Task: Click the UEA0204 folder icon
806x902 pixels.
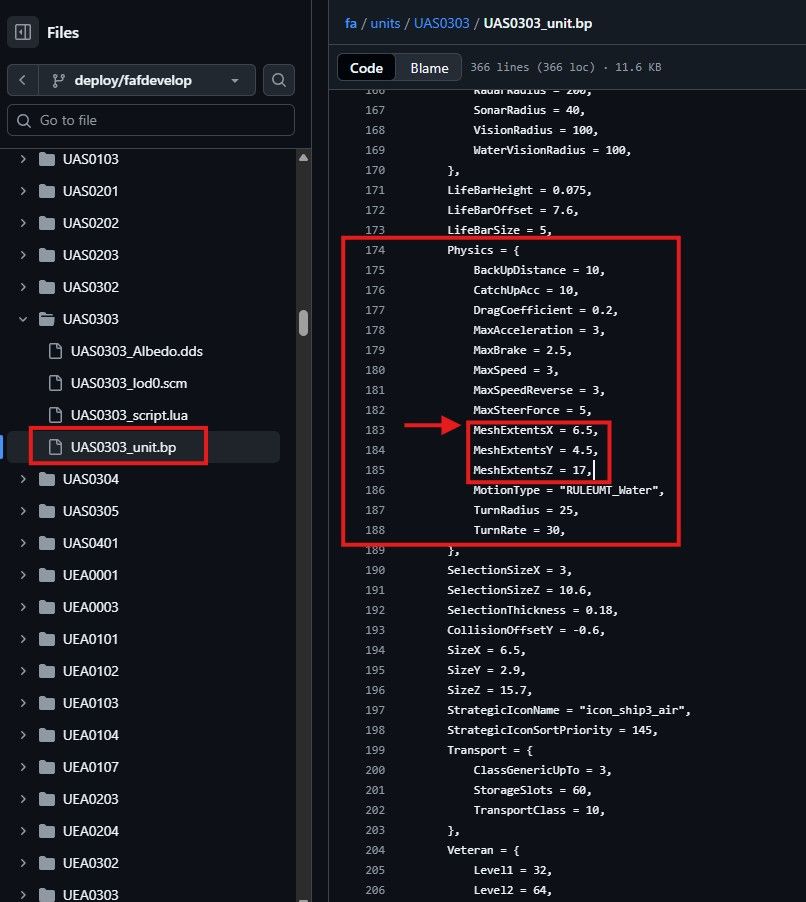Action: point(47,831)
